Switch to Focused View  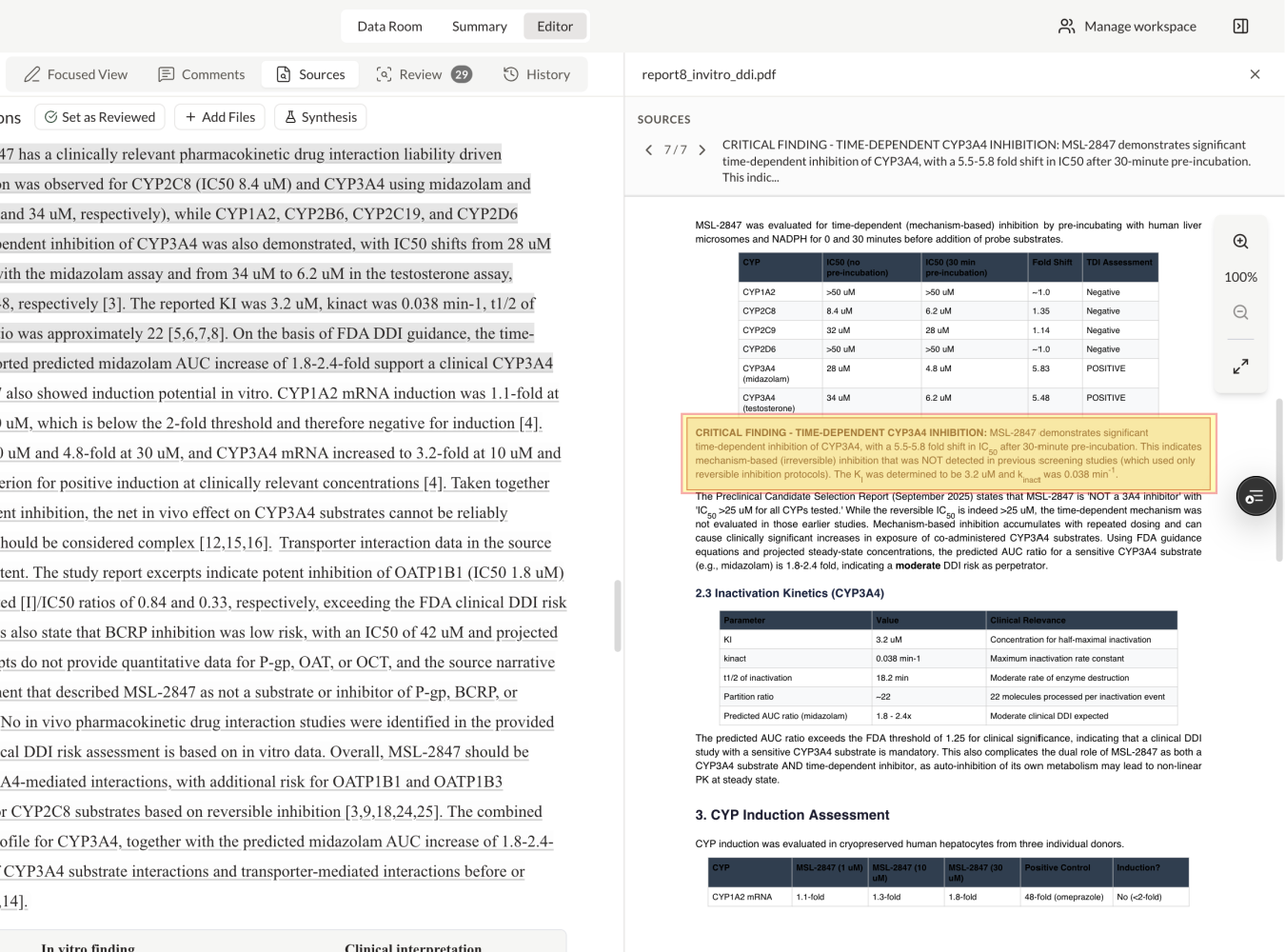76,74
